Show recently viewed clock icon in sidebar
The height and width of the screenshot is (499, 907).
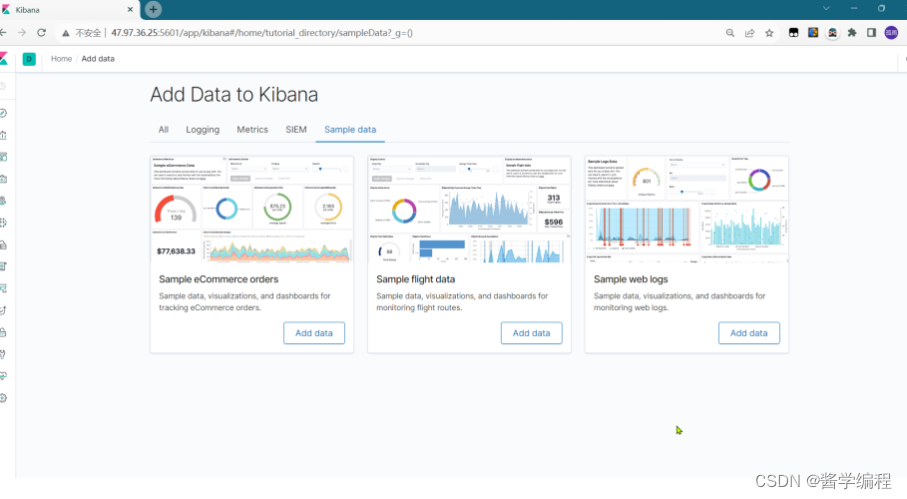(x=3, y=86)
